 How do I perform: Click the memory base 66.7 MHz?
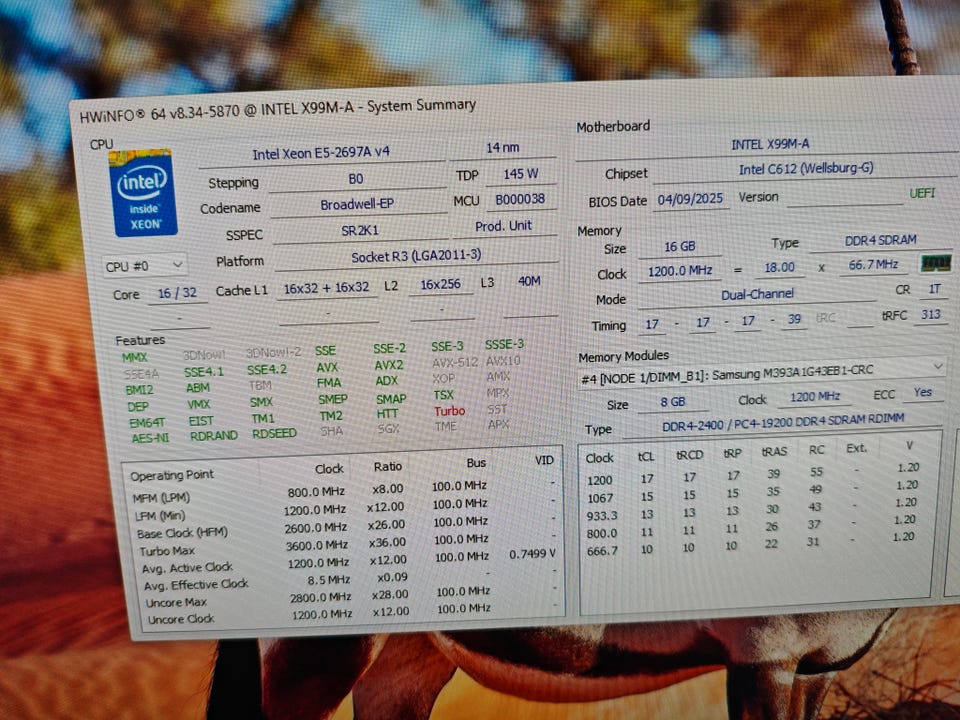[x=874, y=265]
